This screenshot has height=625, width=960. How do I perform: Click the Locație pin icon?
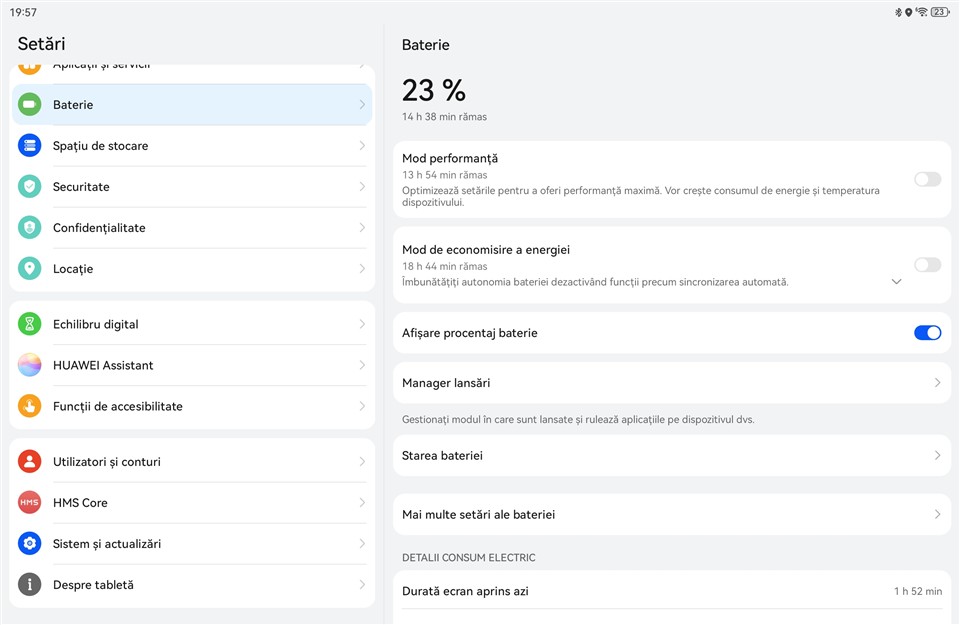pyautogui.click(x=30, y=269)
